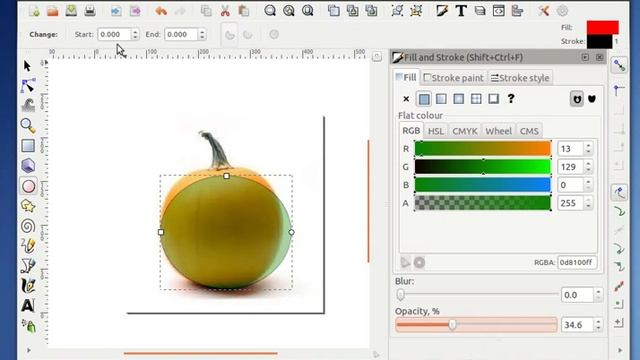Click the Import icon

[x=116, y=11]
